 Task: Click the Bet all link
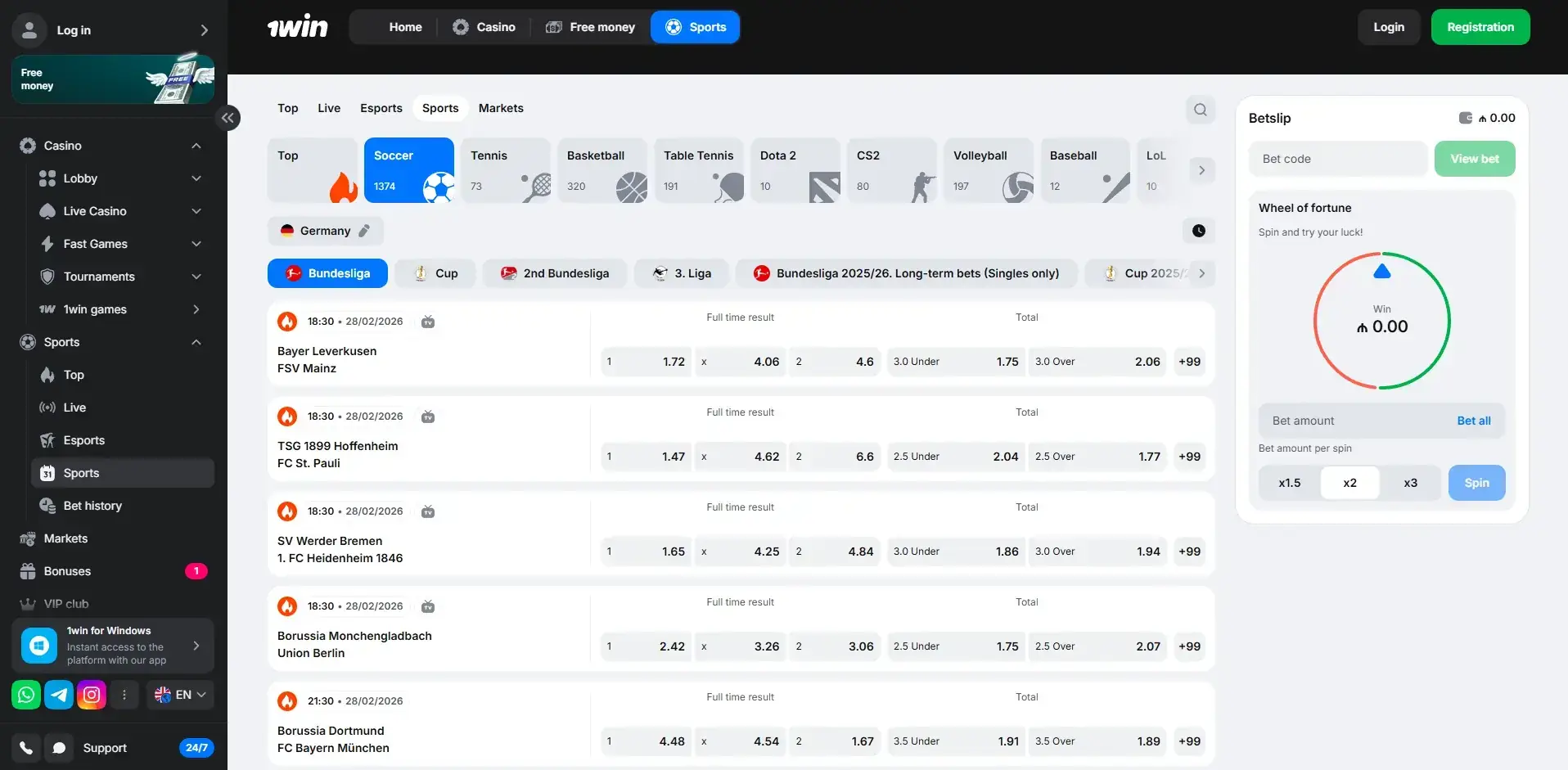(x=1474, y=421)
